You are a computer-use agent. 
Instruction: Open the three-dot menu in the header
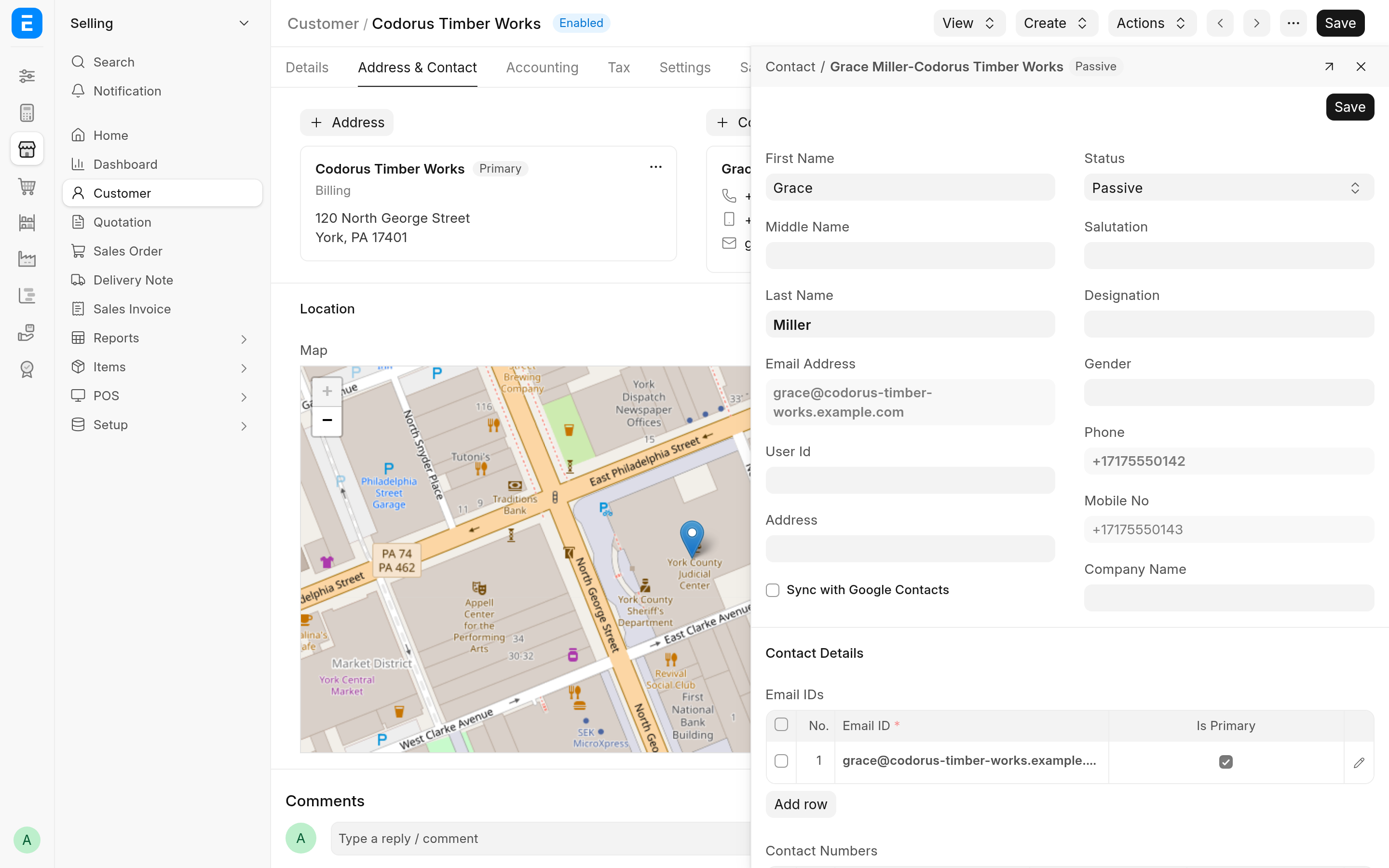(x=1293, y=23)
